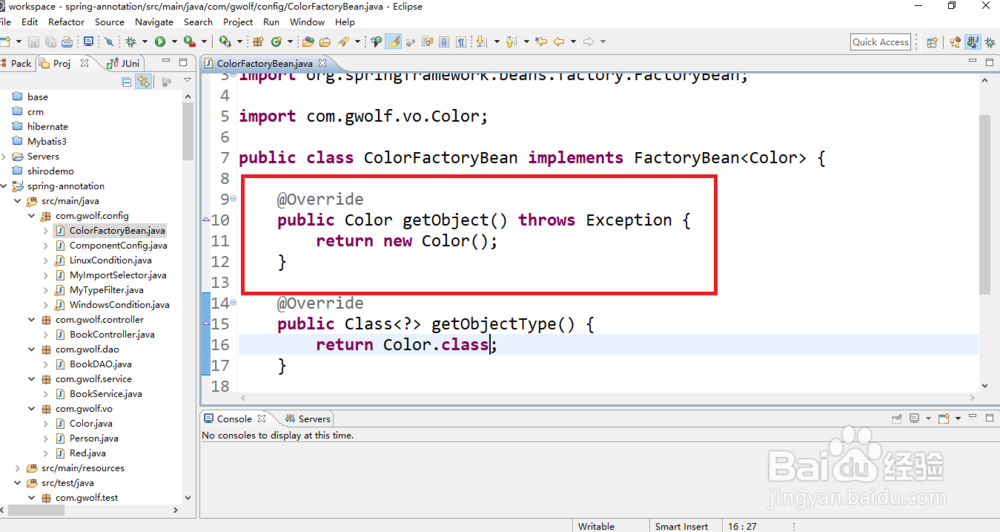Click the Back navigation arrow

(x=559, y=41)
